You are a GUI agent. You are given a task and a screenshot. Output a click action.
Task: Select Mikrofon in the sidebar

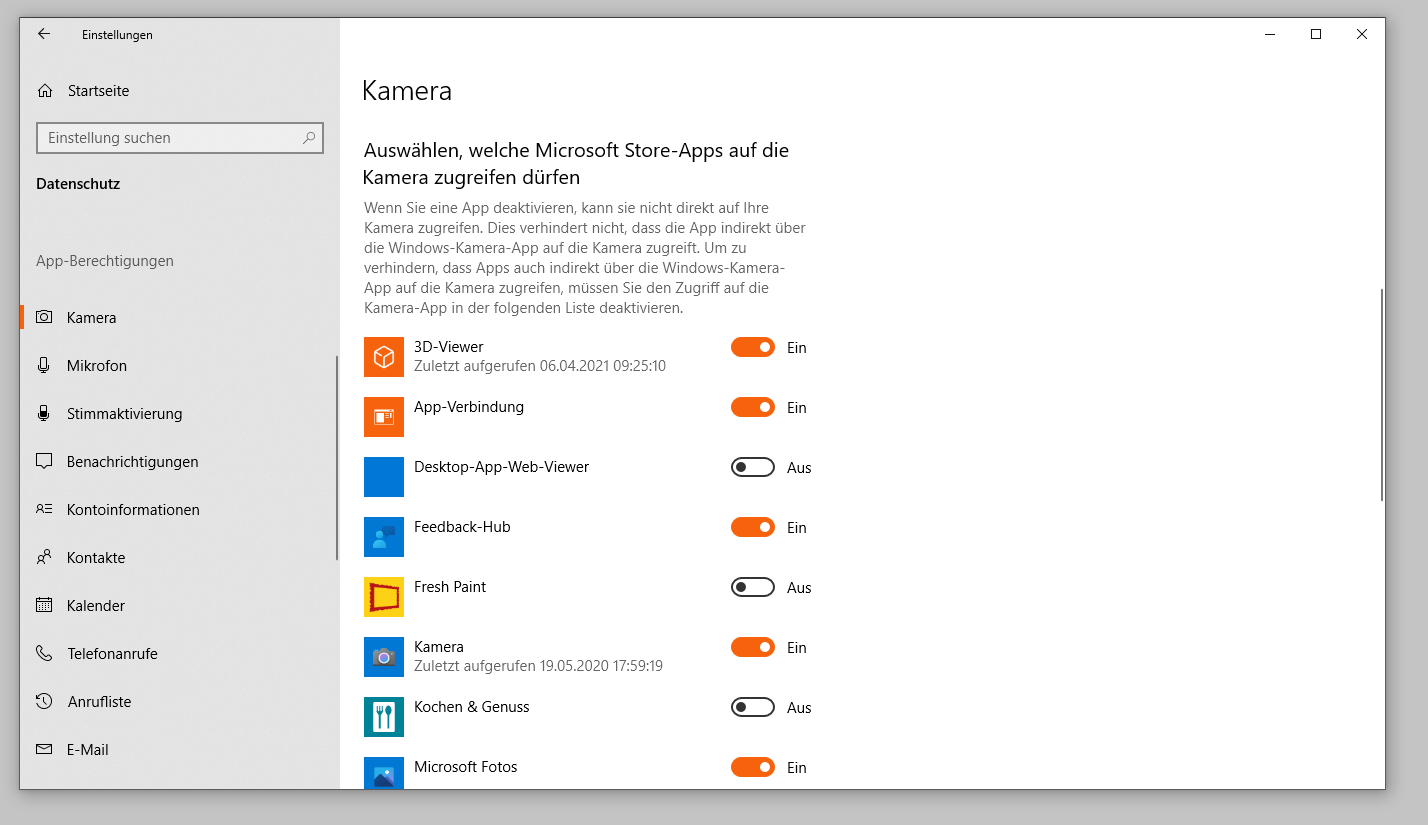[x=97, y=366]
